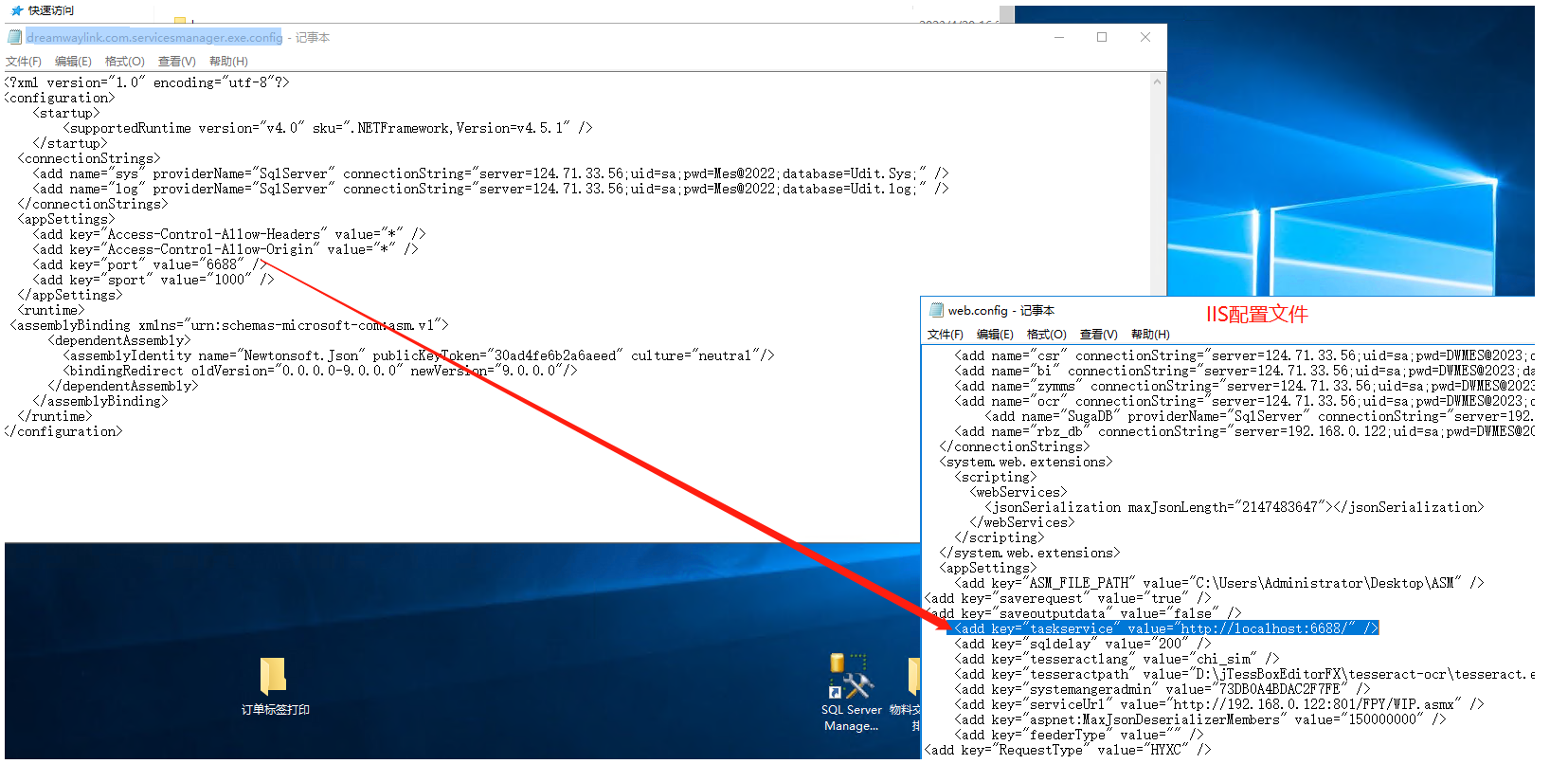Click scroll-up arrow in dreamwaylink config window
The width and height of the screenshot is (1568, 782).
(1157, 82)
